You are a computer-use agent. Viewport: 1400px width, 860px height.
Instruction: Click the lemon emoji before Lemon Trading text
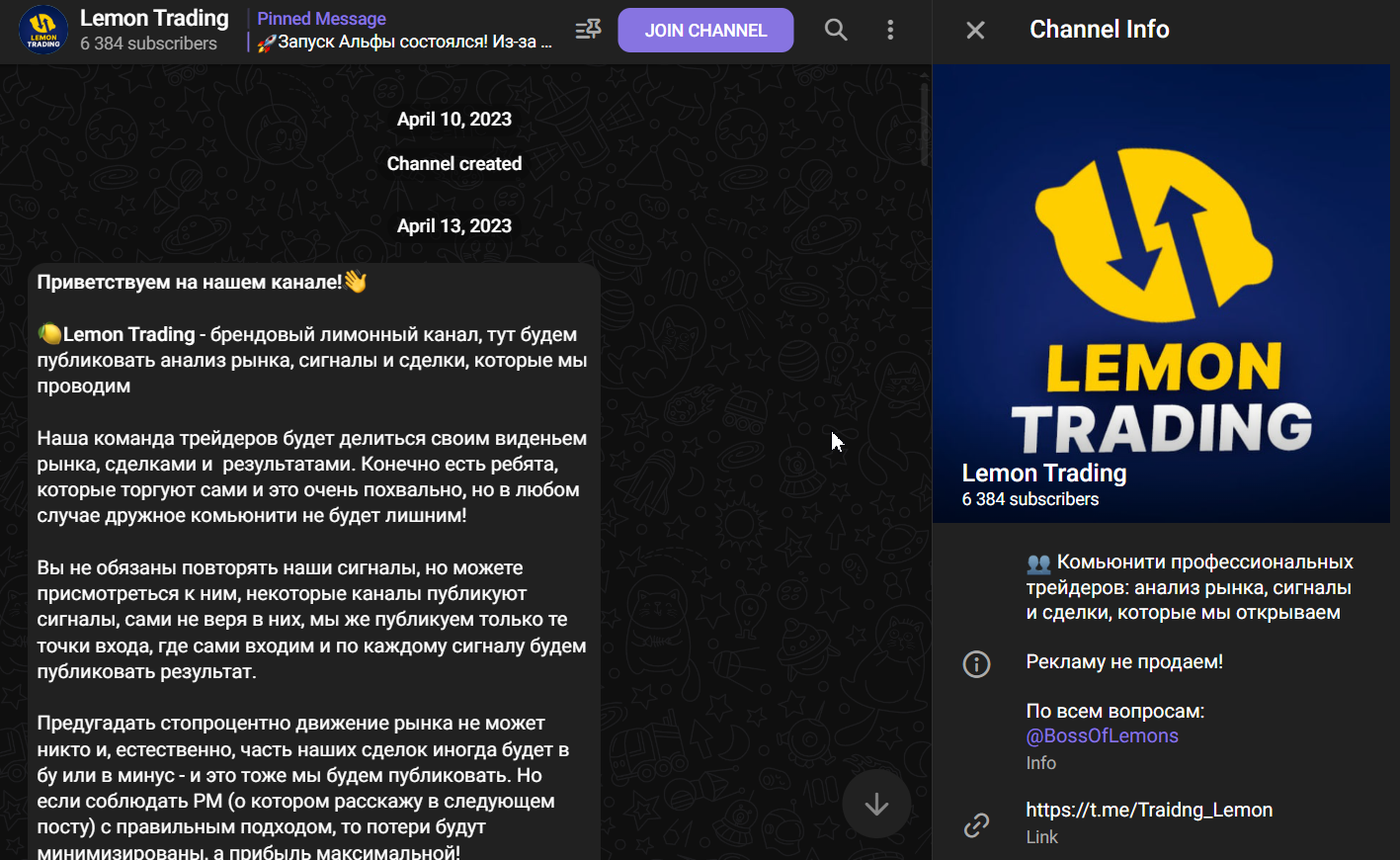[x=49, y=334]
